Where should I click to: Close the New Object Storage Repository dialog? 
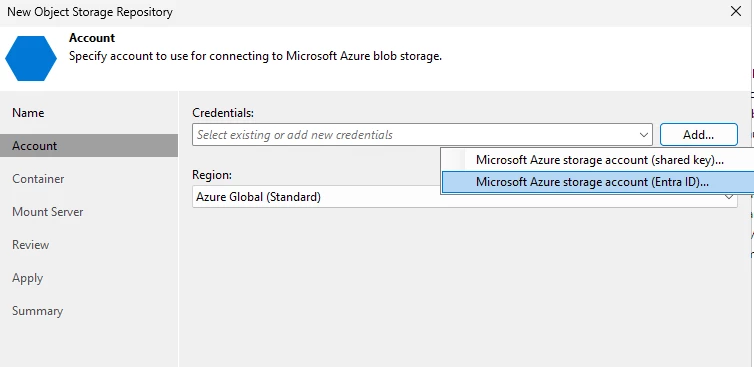736,11
